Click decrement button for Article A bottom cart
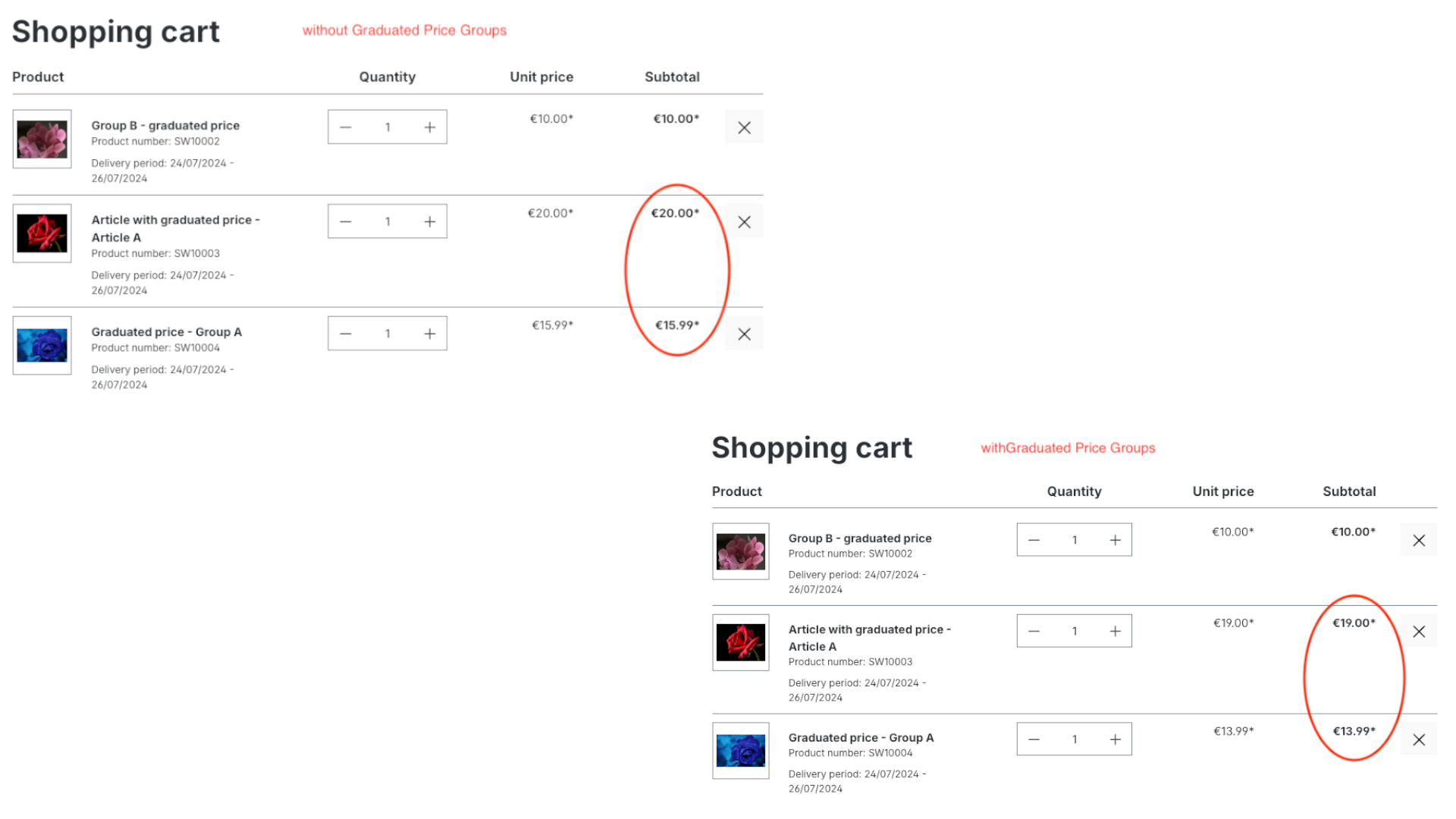This screenshot has width=1456, height=819. point(1034,631)
